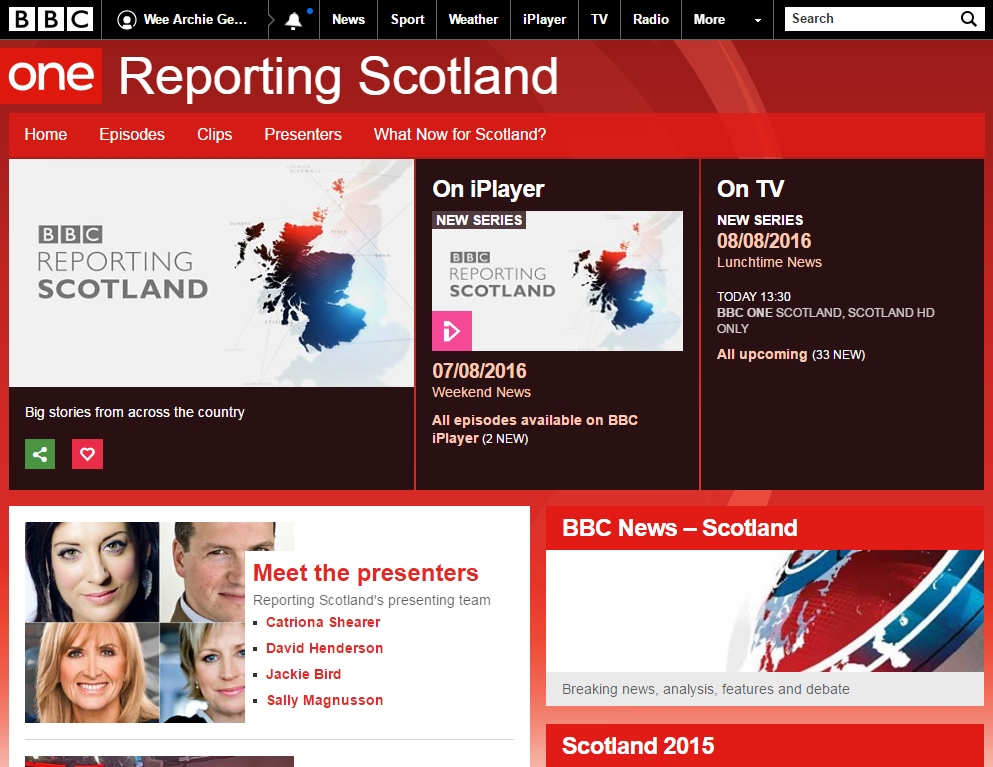Open the More menu item

[x=709, y=20]
